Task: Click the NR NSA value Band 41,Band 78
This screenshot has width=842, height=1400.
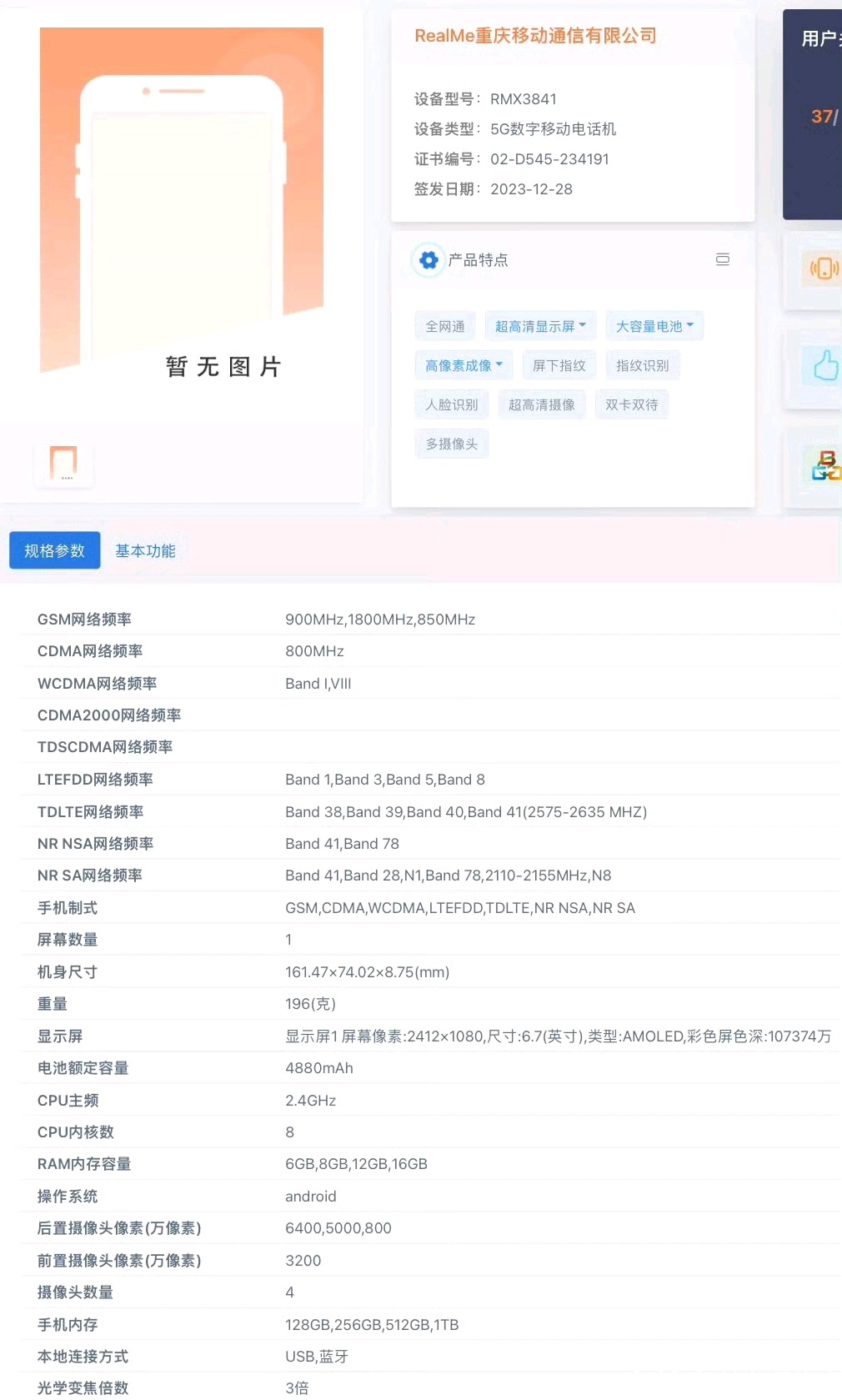Action: 342,844
